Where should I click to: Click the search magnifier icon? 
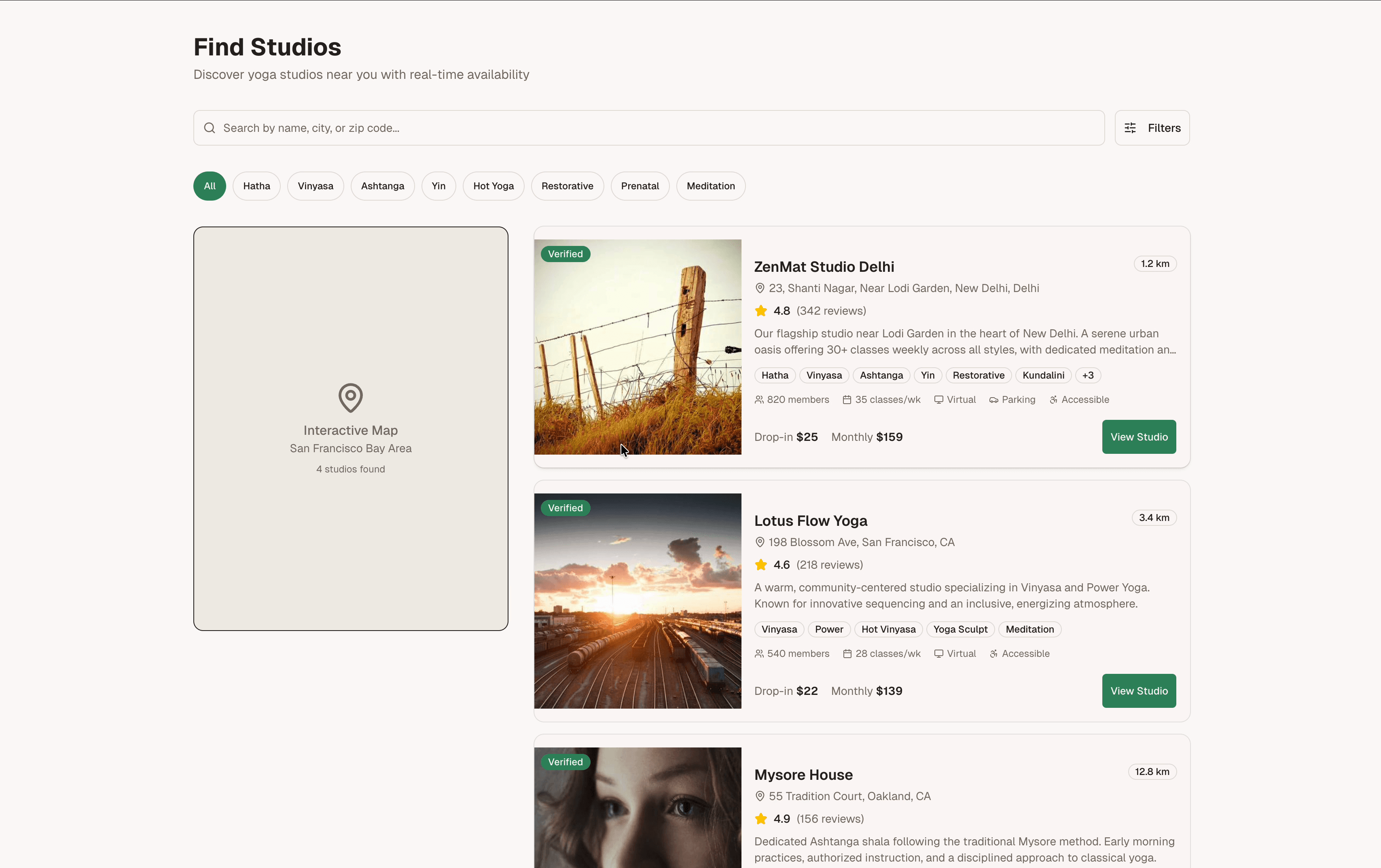[x=210, y=128]
